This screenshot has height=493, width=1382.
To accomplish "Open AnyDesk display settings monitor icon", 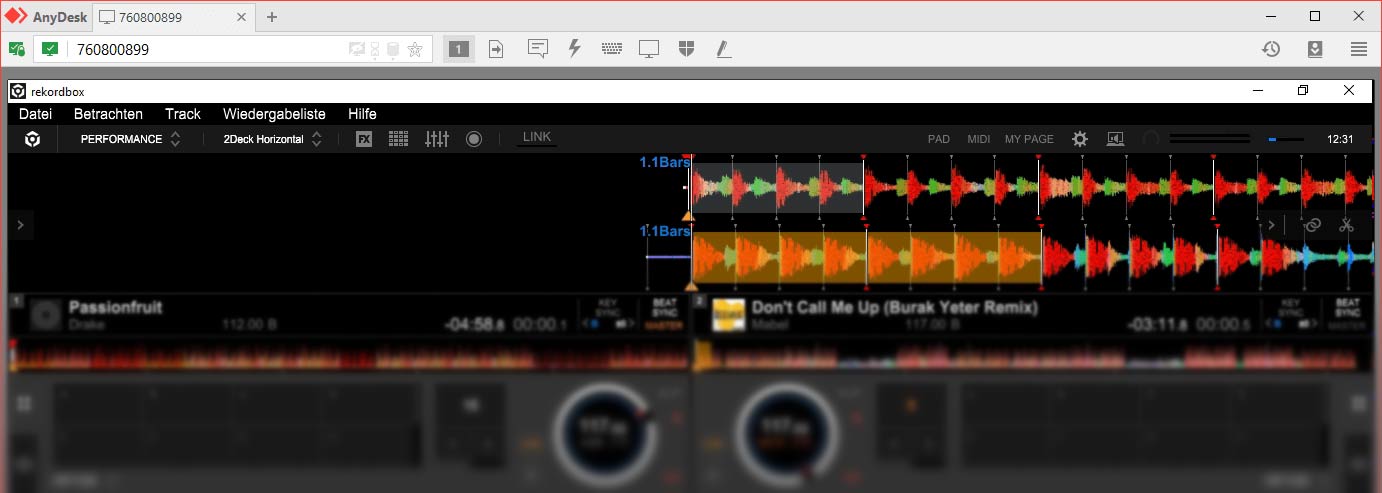I will pos(650,49).
